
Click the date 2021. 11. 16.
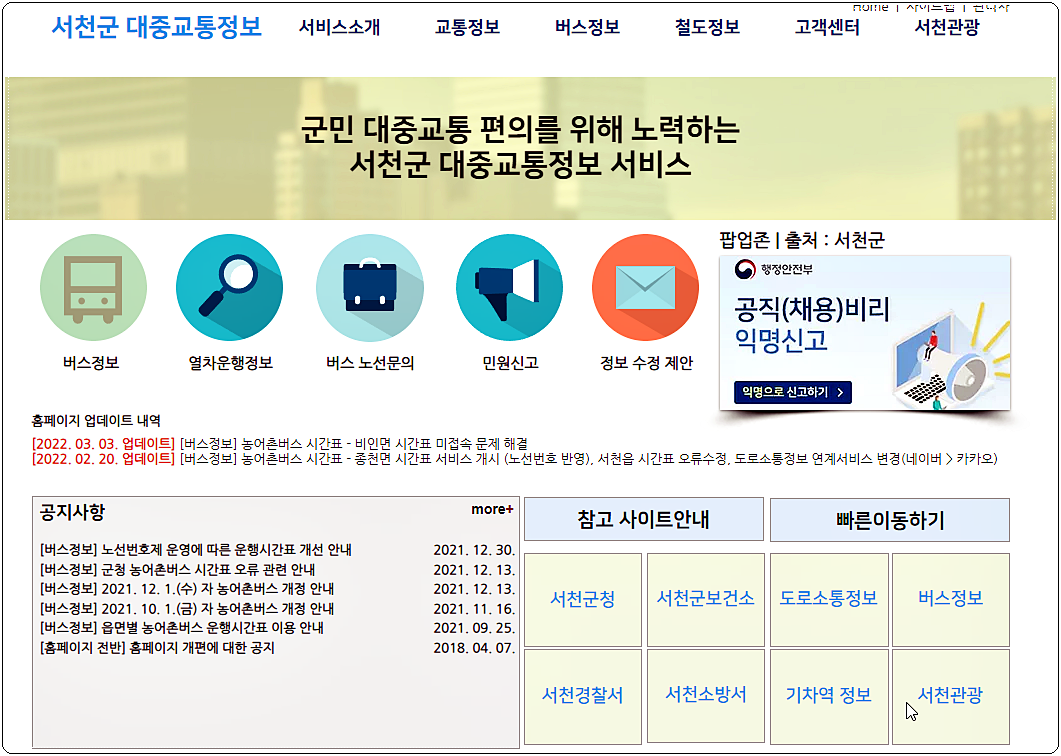[x=474, y=609]
